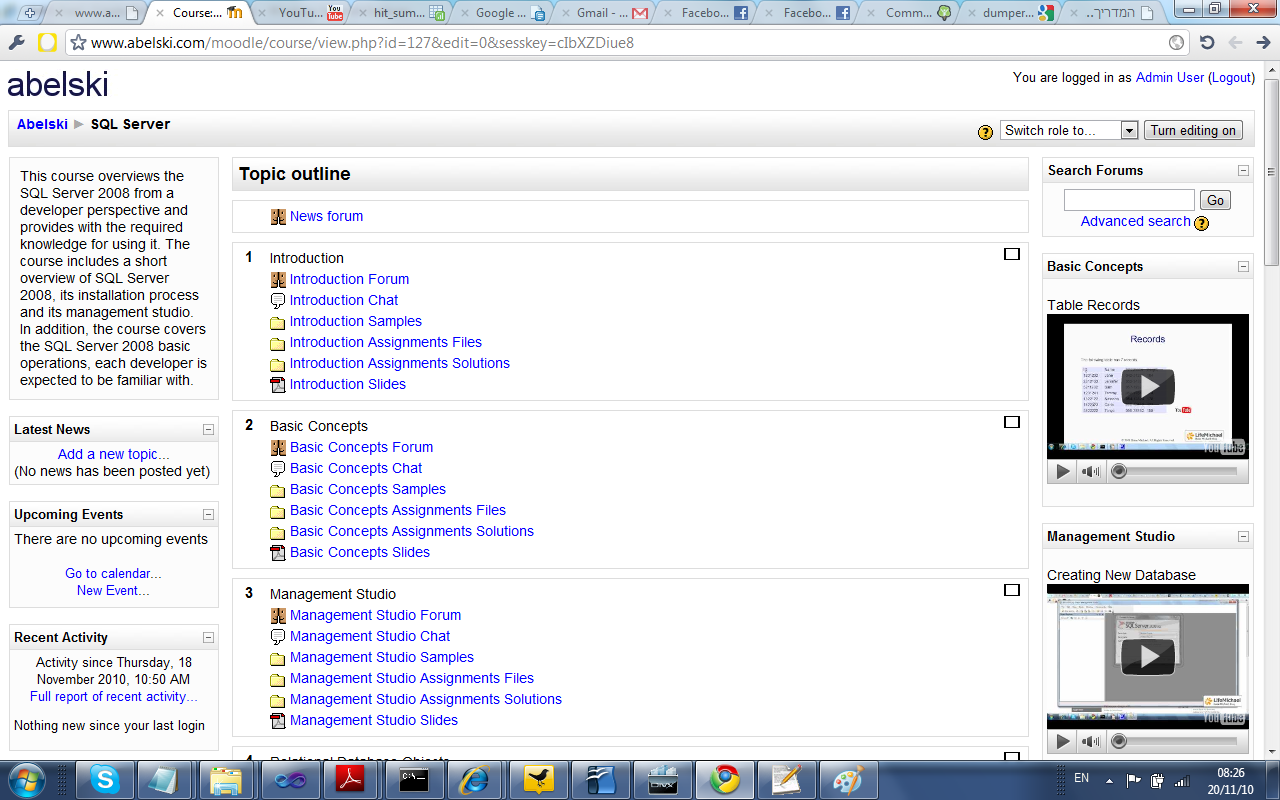Switch to the YouTube browser tab
This screenshot has width=1280, height=800.
pyautogui.click(x=302, y=13)
